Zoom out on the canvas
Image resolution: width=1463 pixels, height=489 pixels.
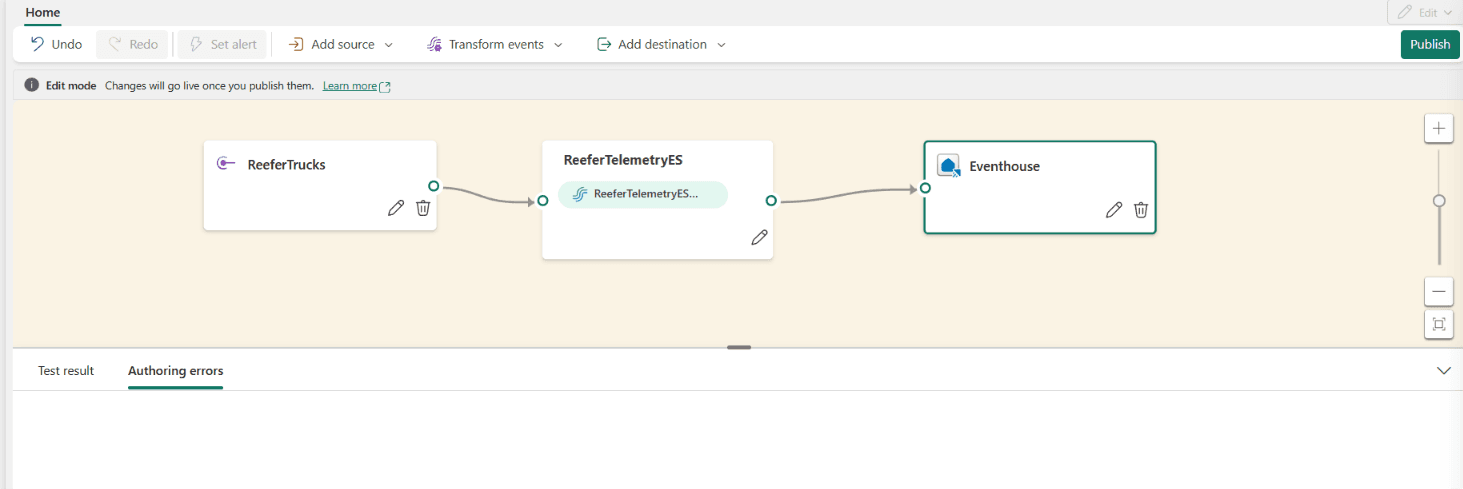click(1439, 291)
